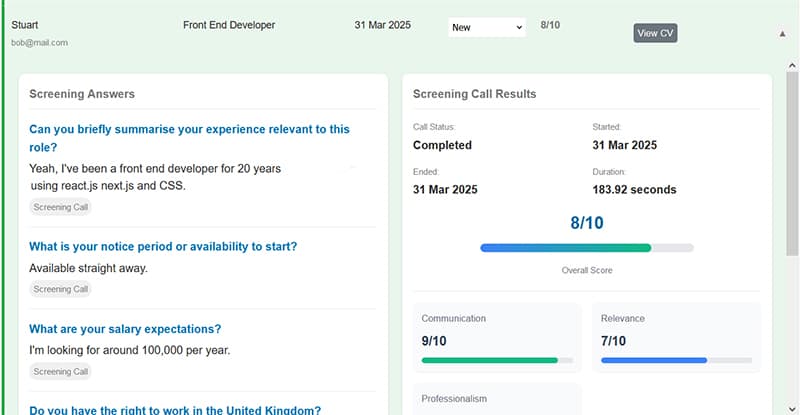Click email bob@mail.com

39,43
